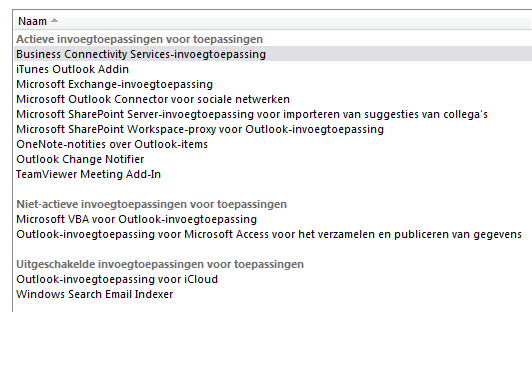Viewport: 532px width, 388px height.
Task: Select Outlook Change Notifier add-in
Action: [x=273, y=159]
